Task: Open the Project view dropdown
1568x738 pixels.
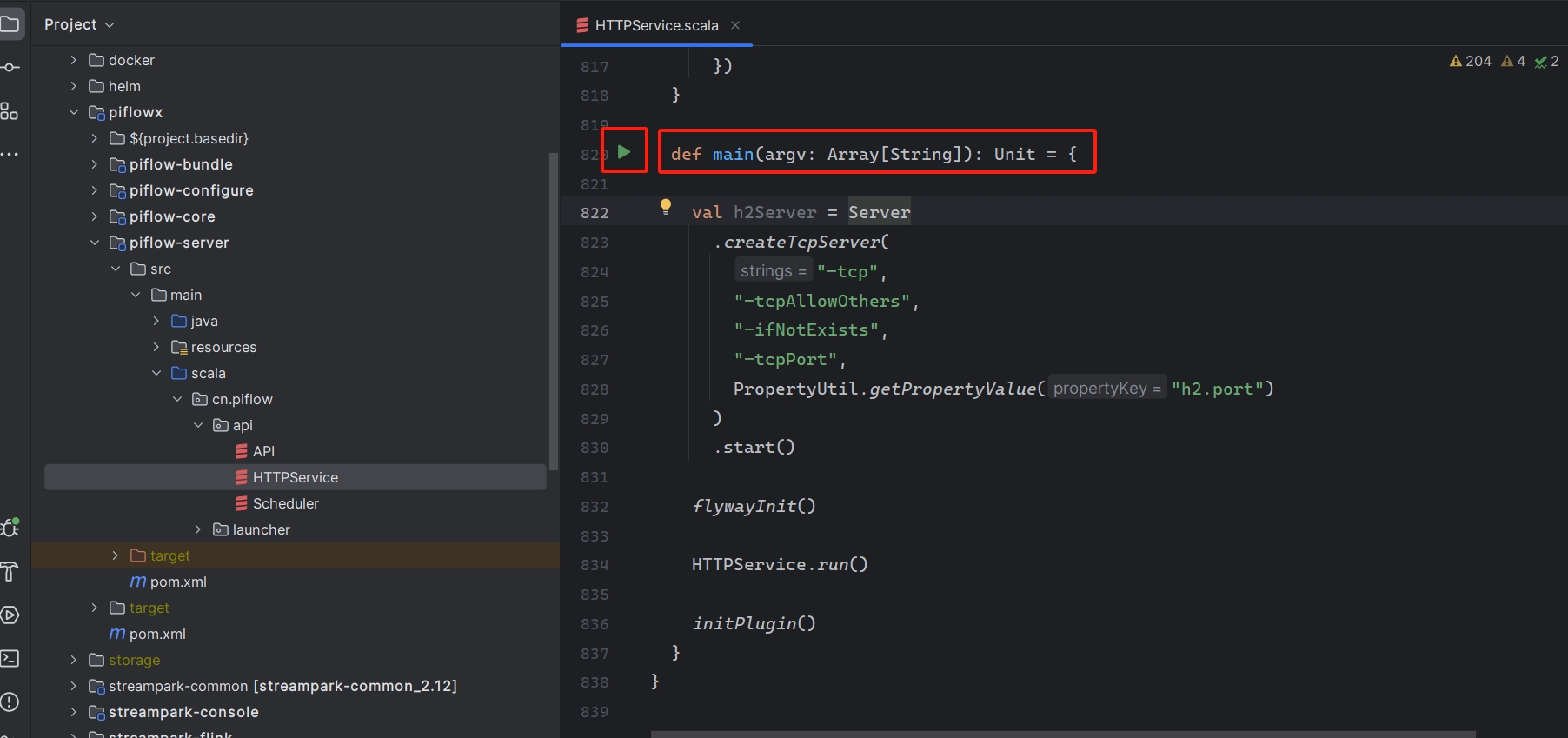Action: [79, 24]
